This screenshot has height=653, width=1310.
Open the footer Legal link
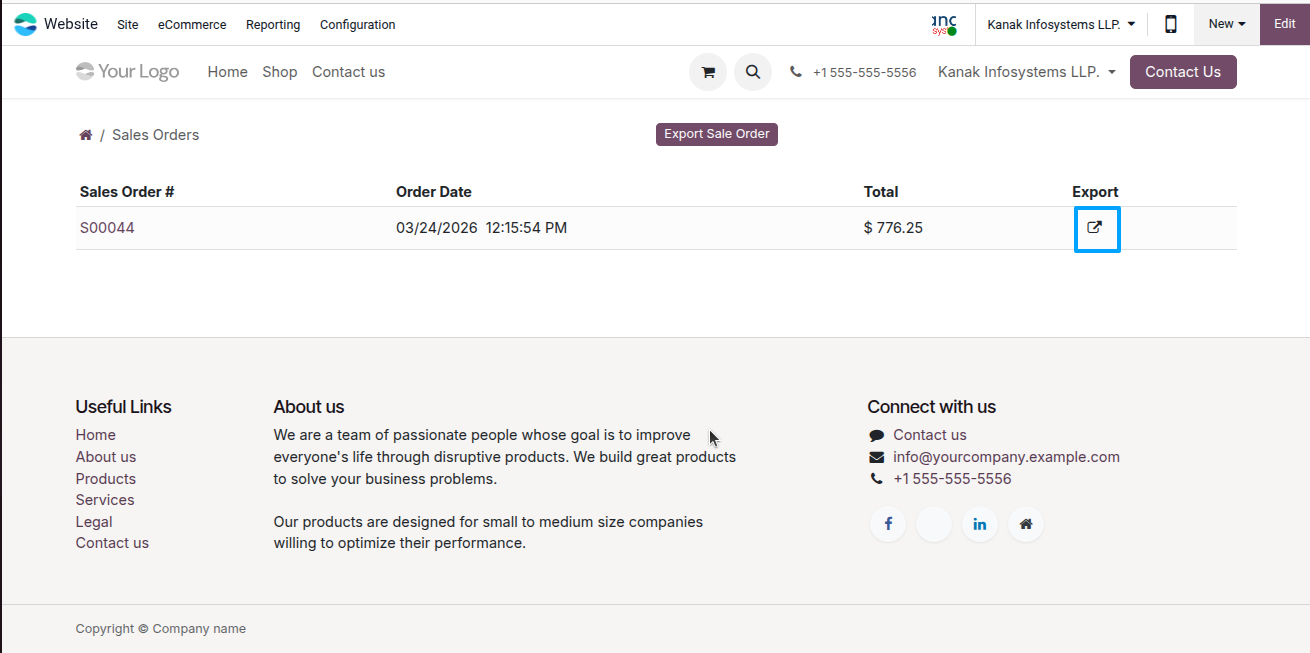coord(94,522)
